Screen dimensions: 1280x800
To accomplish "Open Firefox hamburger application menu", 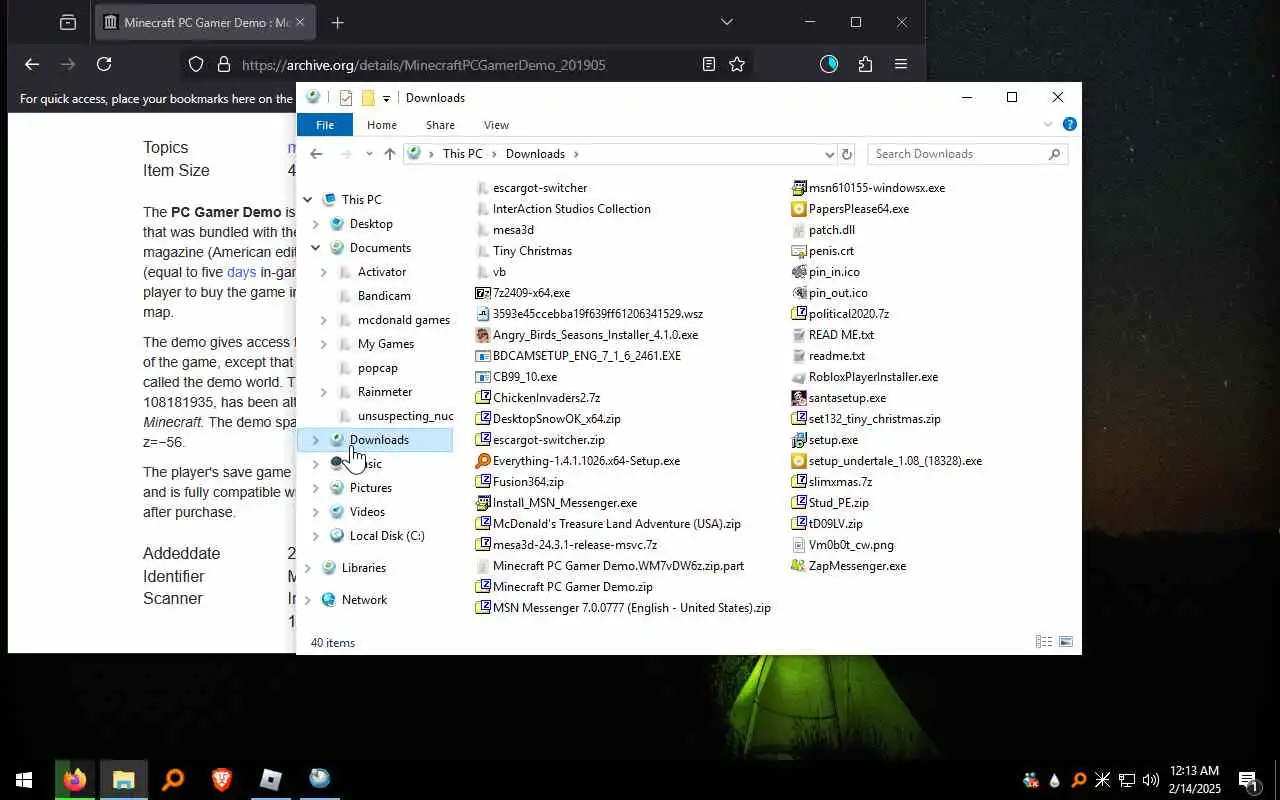I will click(x=901, y=64).
